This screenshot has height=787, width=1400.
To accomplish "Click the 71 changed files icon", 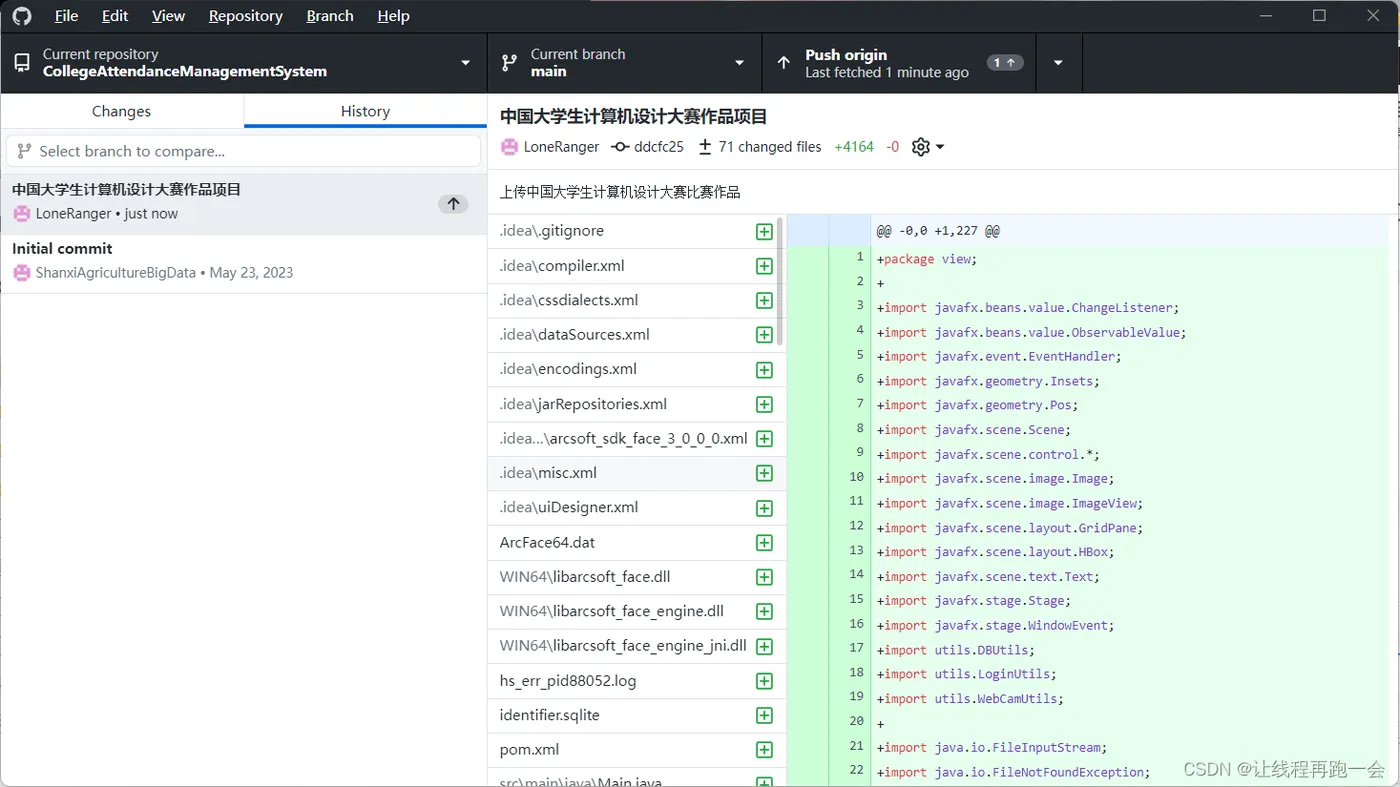I will (x=705, y=147).
